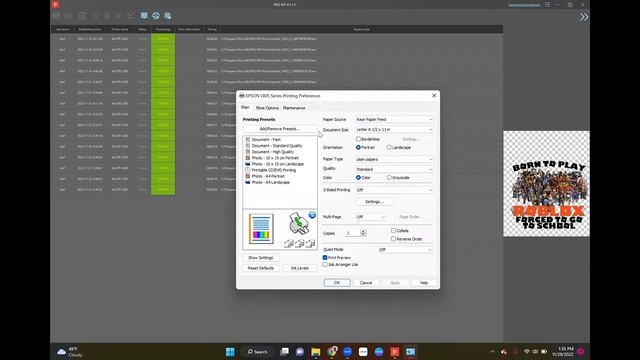Open the 2-Sided Printing dropdown

click(x=394, y=190)
